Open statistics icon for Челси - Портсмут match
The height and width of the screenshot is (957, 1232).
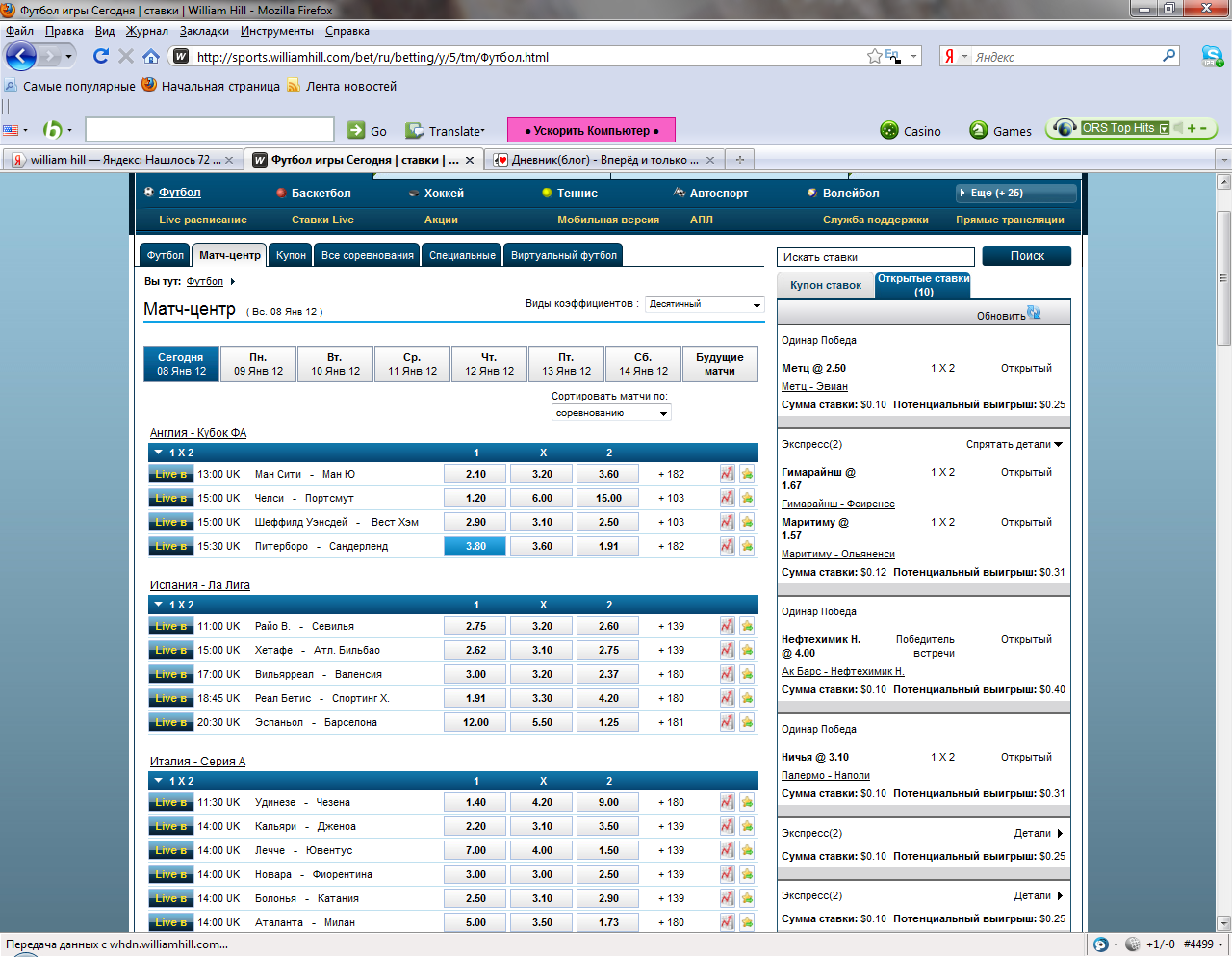pos(727,498)
